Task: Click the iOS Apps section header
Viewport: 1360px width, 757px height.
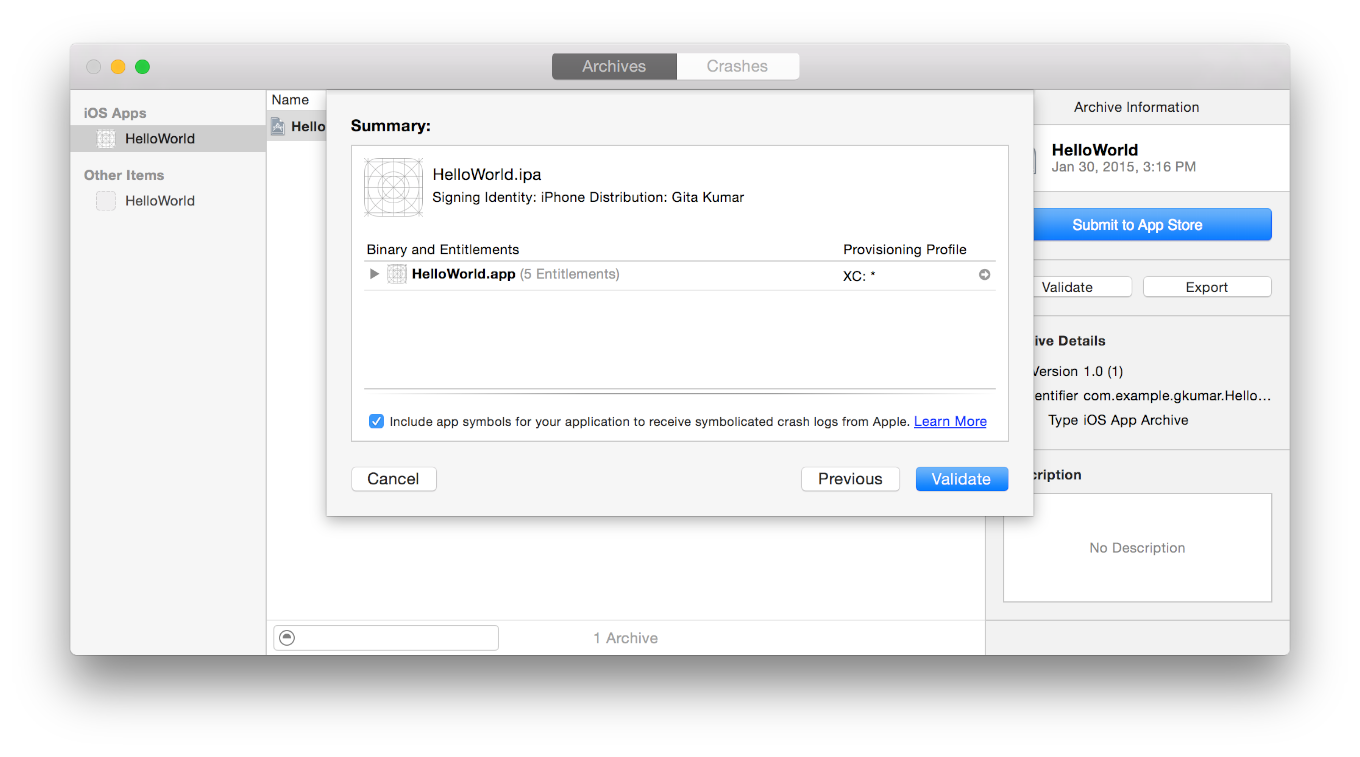Action: [115, 113]
